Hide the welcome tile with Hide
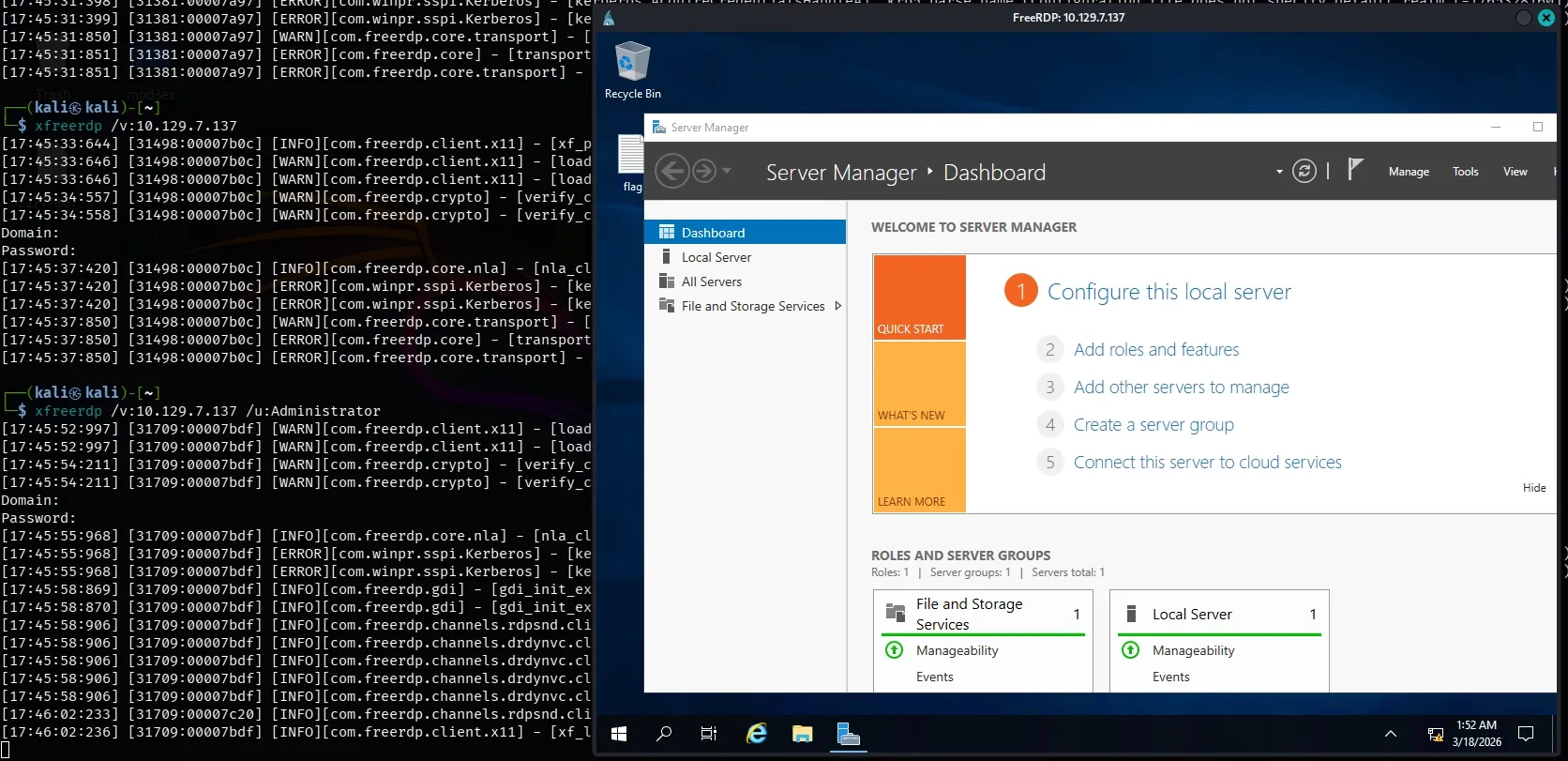 point(1534,487)
